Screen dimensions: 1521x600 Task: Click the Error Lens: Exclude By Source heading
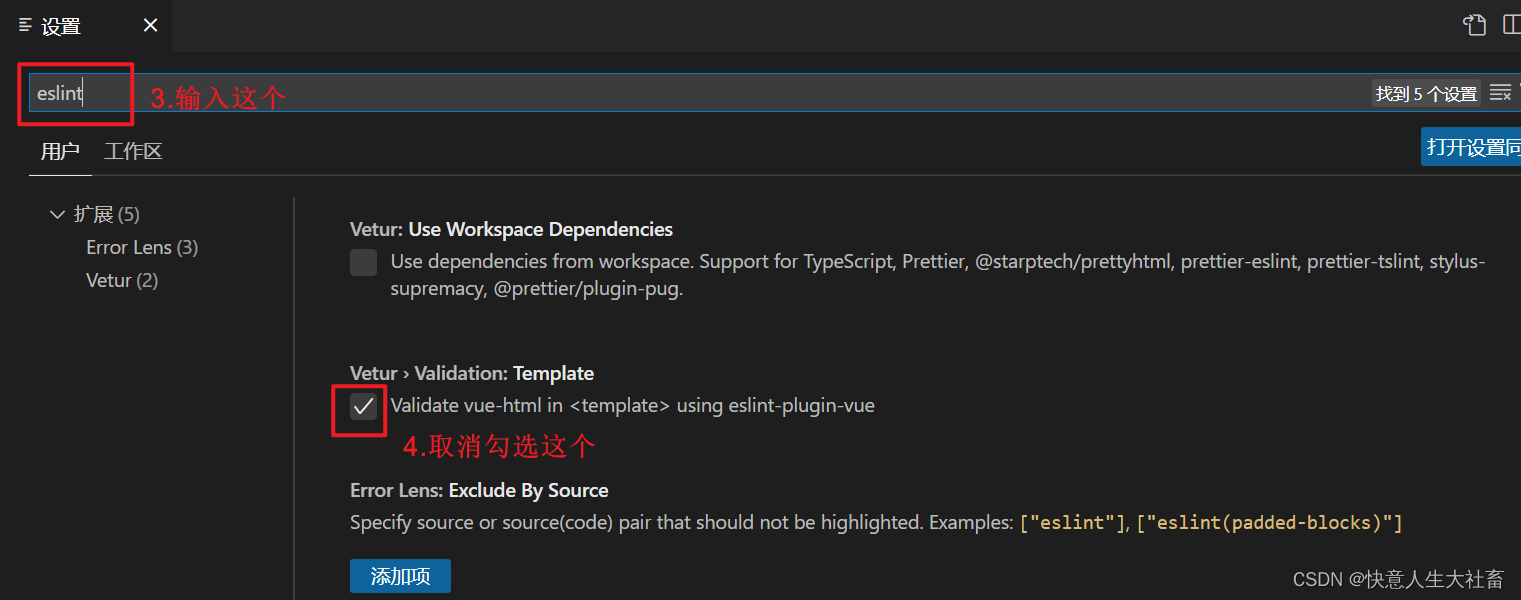click(x=480, y=490)
